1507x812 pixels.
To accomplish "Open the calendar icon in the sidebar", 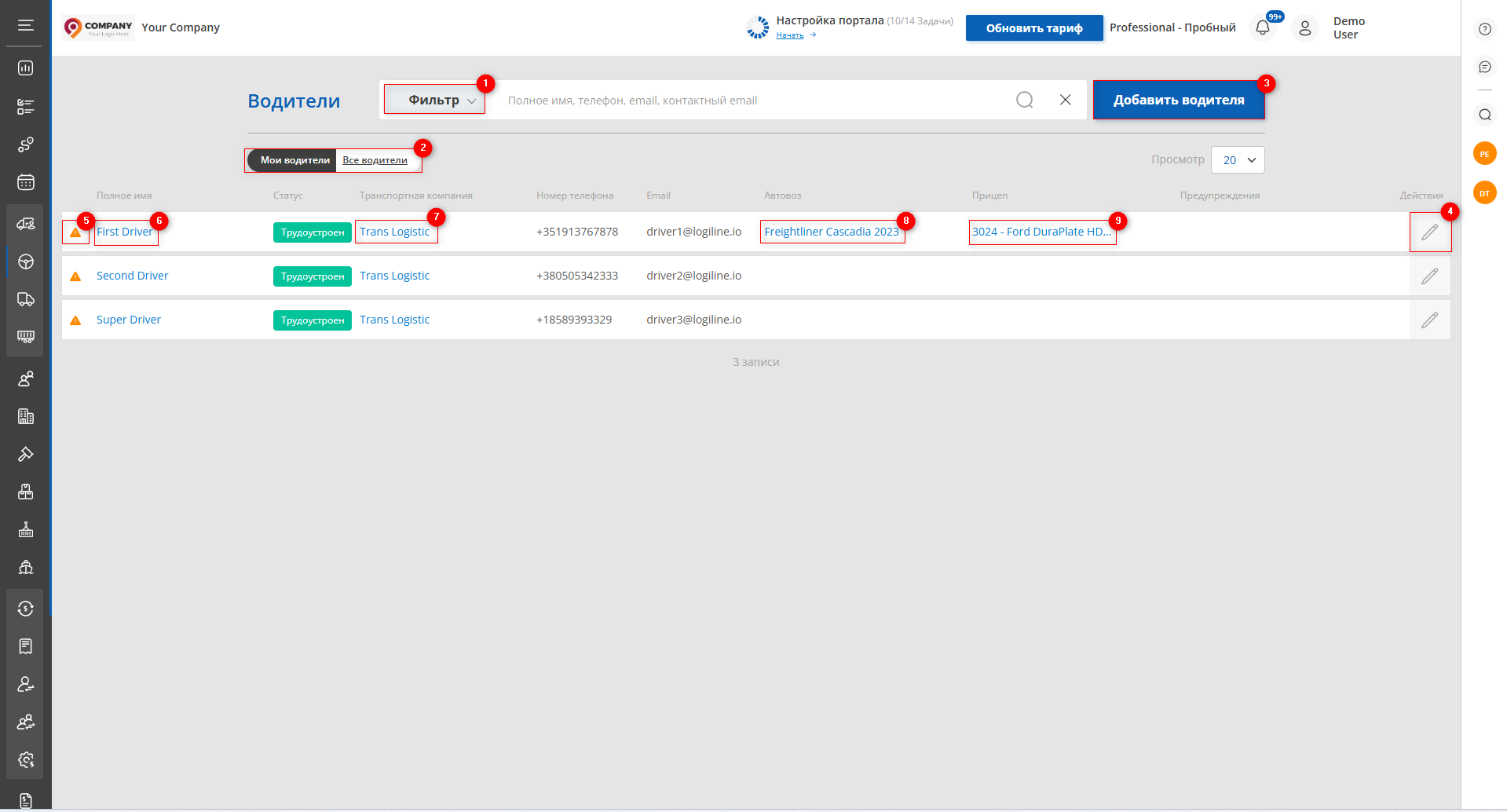I will coord(26,182).
